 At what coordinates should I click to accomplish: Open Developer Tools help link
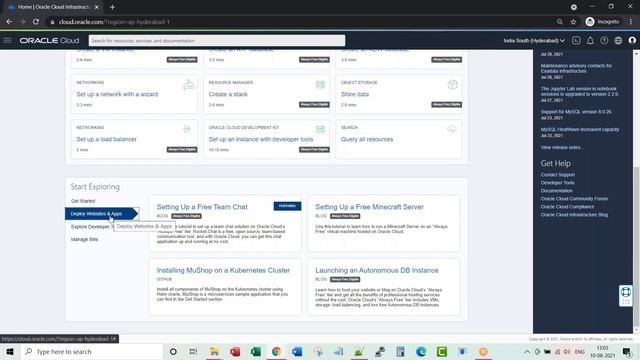557,183
